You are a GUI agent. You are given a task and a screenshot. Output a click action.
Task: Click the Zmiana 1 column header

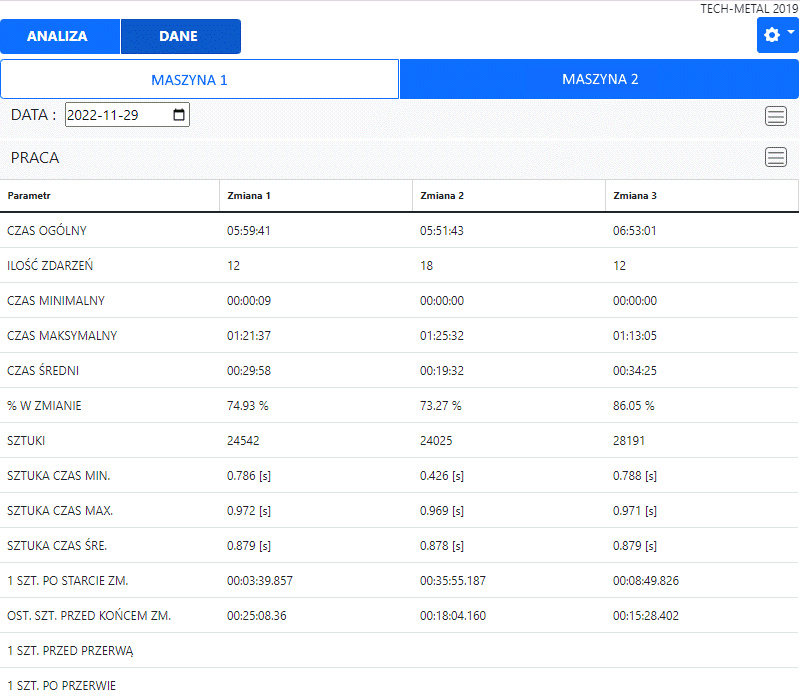pos(248,195)
